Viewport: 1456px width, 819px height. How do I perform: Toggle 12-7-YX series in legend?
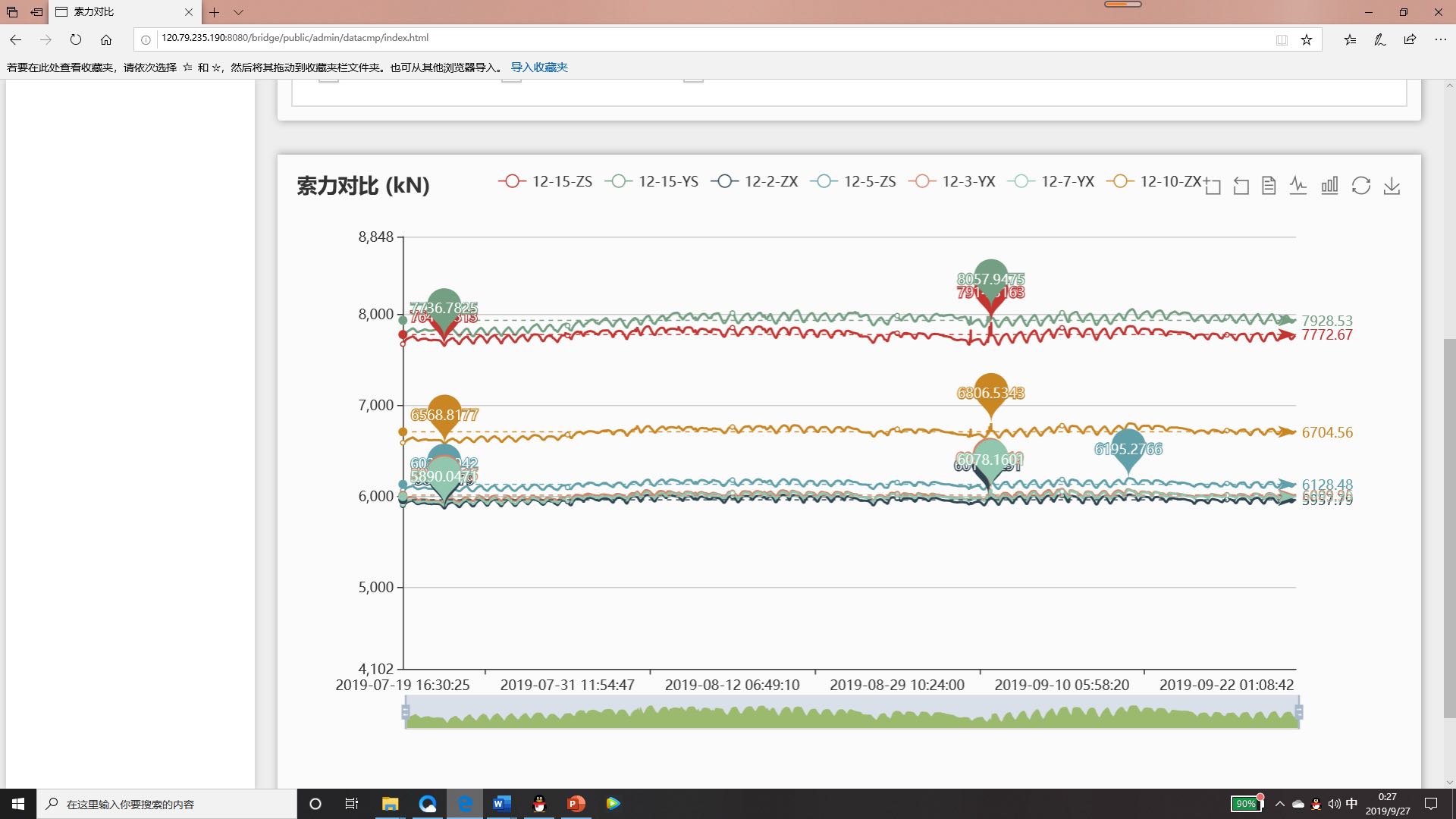click(1051, 181)
